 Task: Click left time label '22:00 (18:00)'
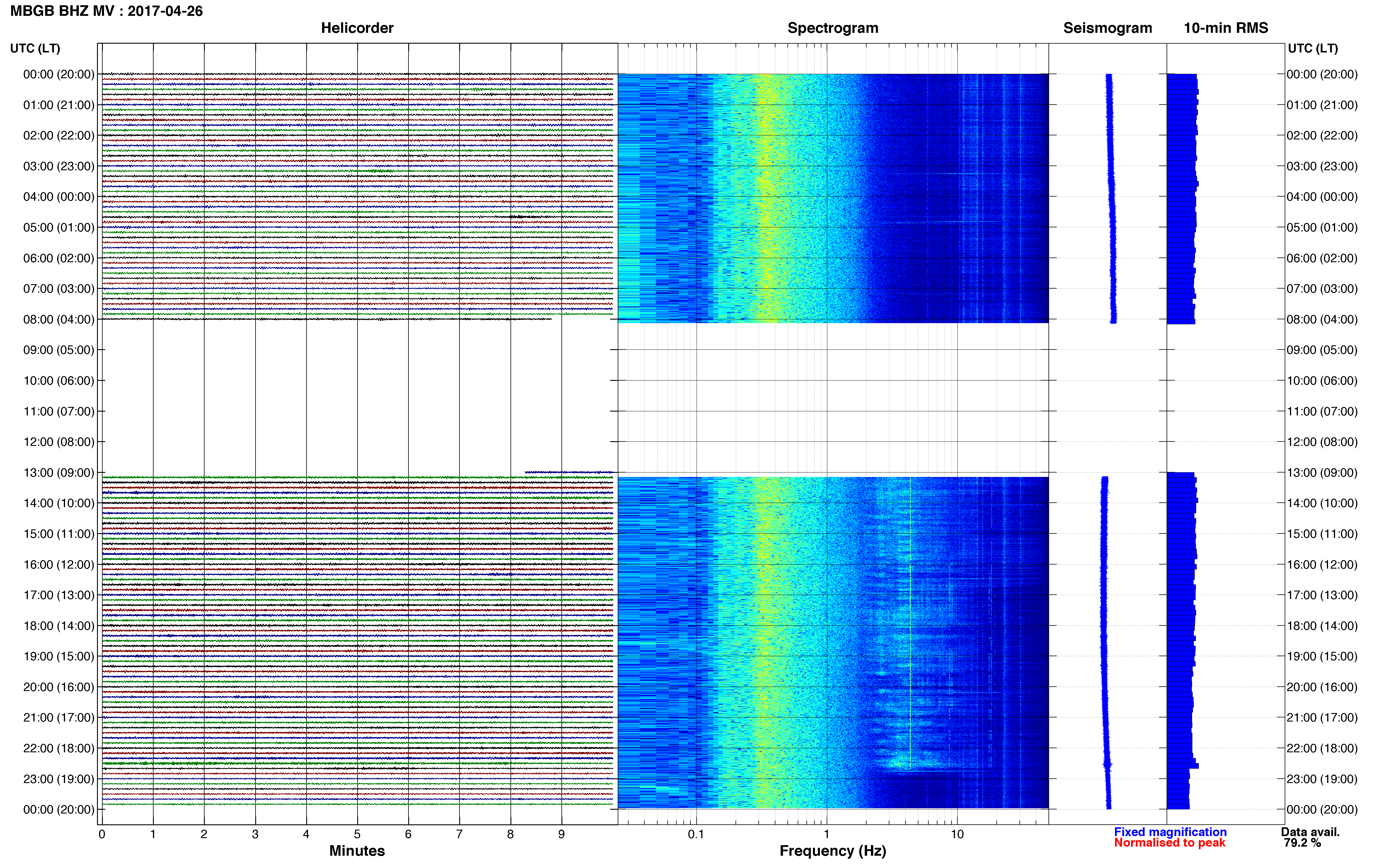pyautogui.click(x=59, y=748)
